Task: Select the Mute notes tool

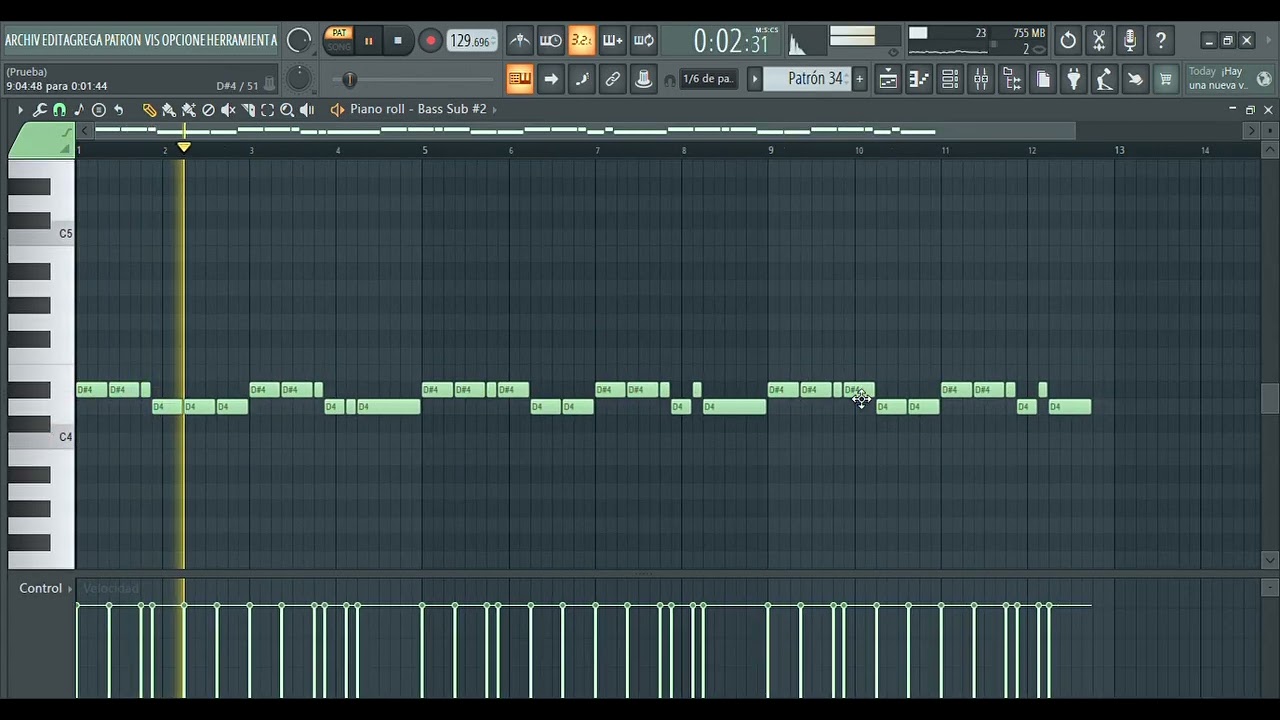Action: (x=228, y=110)
